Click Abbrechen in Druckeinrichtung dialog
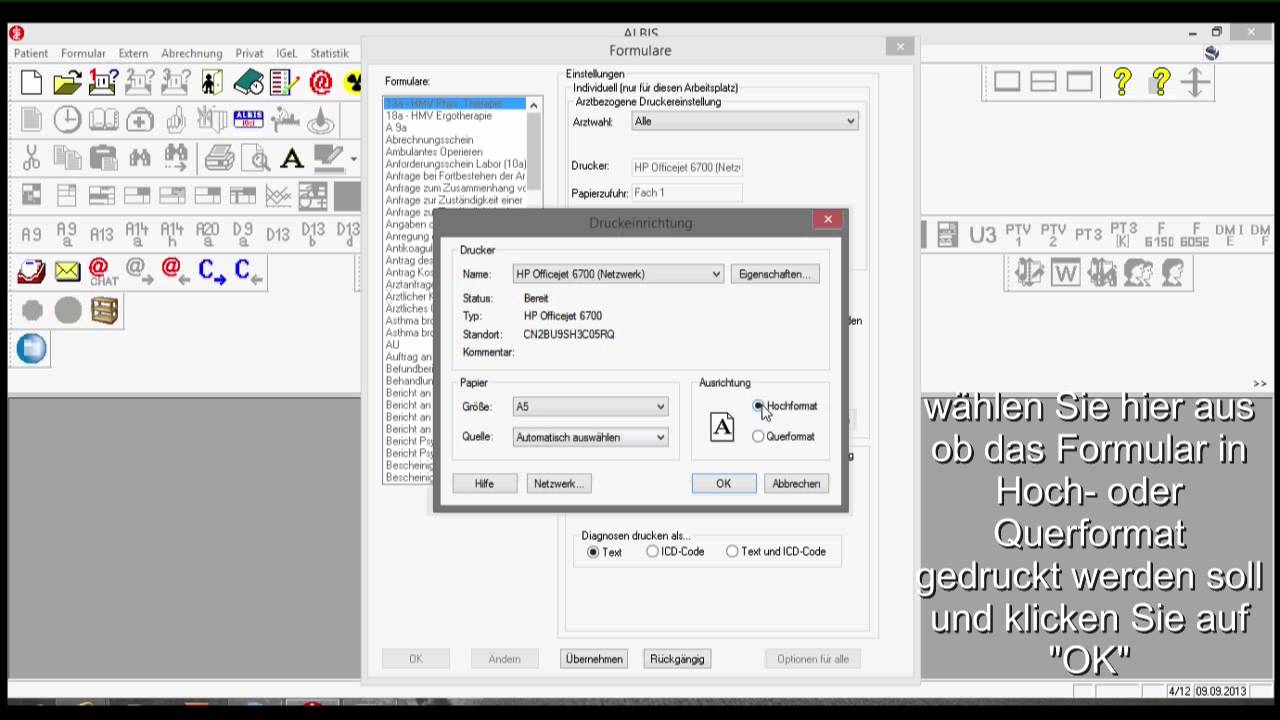1280x720 pixels. [796, 483]
